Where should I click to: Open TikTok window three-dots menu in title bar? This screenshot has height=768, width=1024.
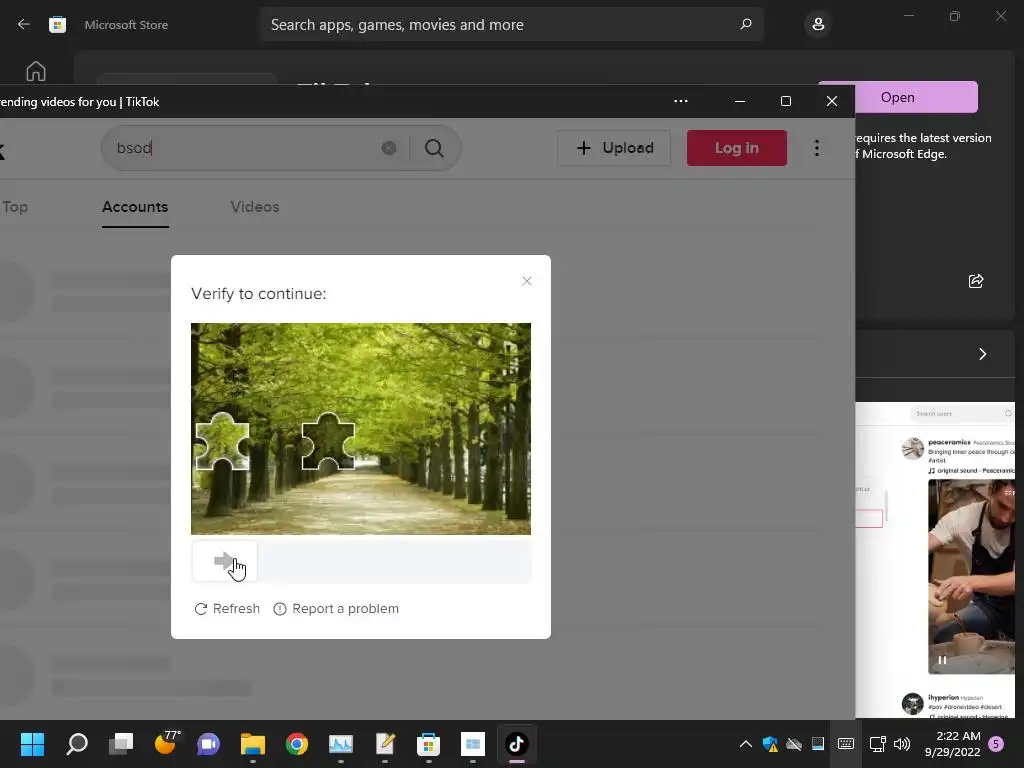point(680,101)
